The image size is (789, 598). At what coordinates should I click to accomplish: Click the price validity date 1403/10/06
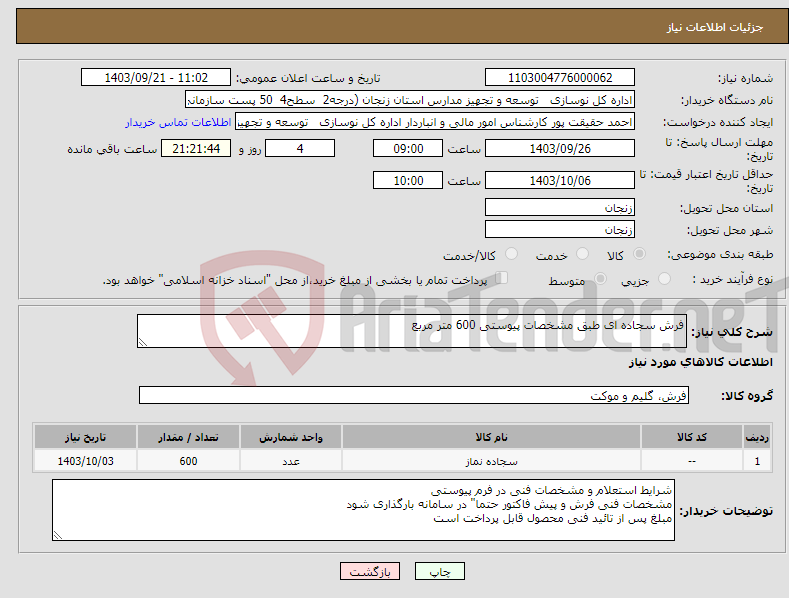[x=560, y=180]
